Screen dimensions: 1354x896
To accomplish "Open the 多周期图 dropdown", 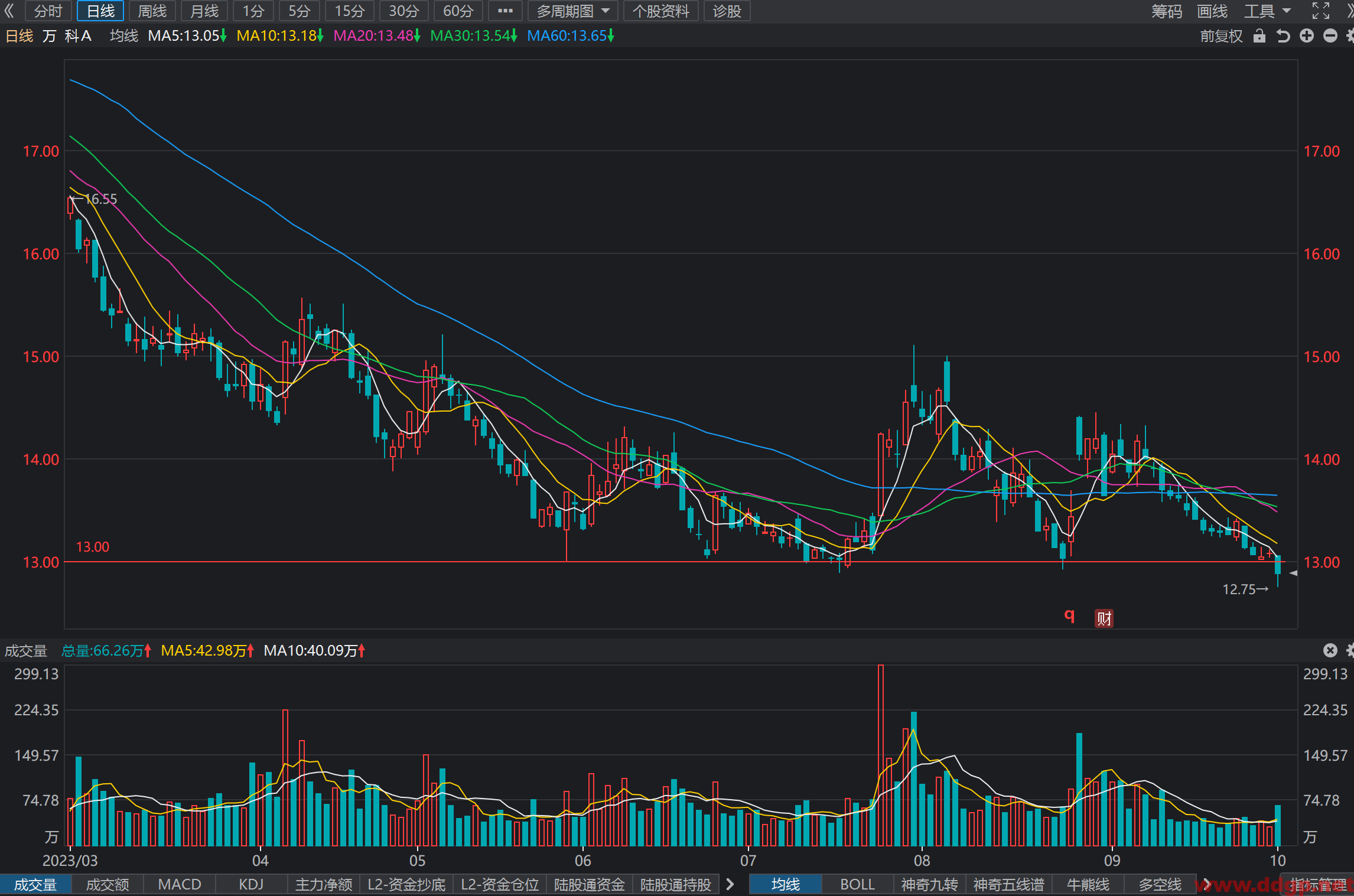I will tap(573, 11).
